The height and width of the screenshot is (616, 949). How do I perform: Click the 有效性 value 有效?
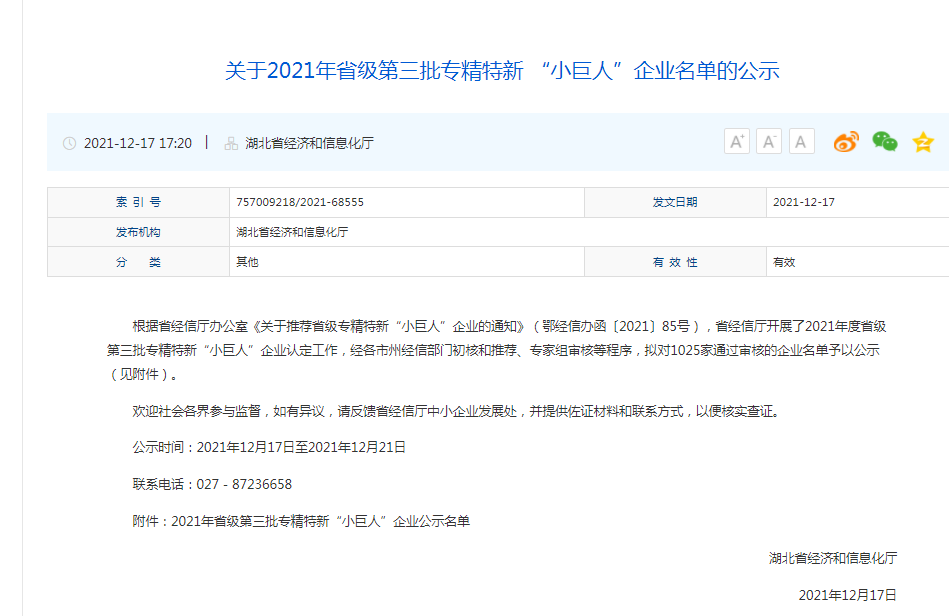[783, 262]
